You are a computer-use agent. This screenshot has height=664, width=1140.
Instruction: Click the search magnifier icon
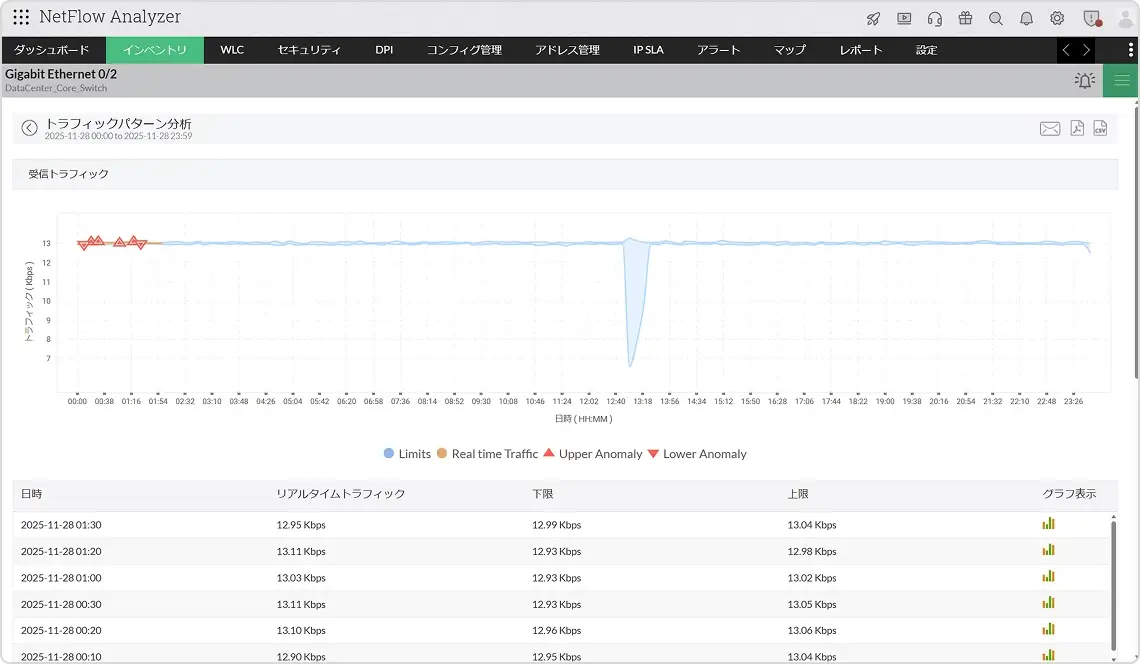point(996,19)
